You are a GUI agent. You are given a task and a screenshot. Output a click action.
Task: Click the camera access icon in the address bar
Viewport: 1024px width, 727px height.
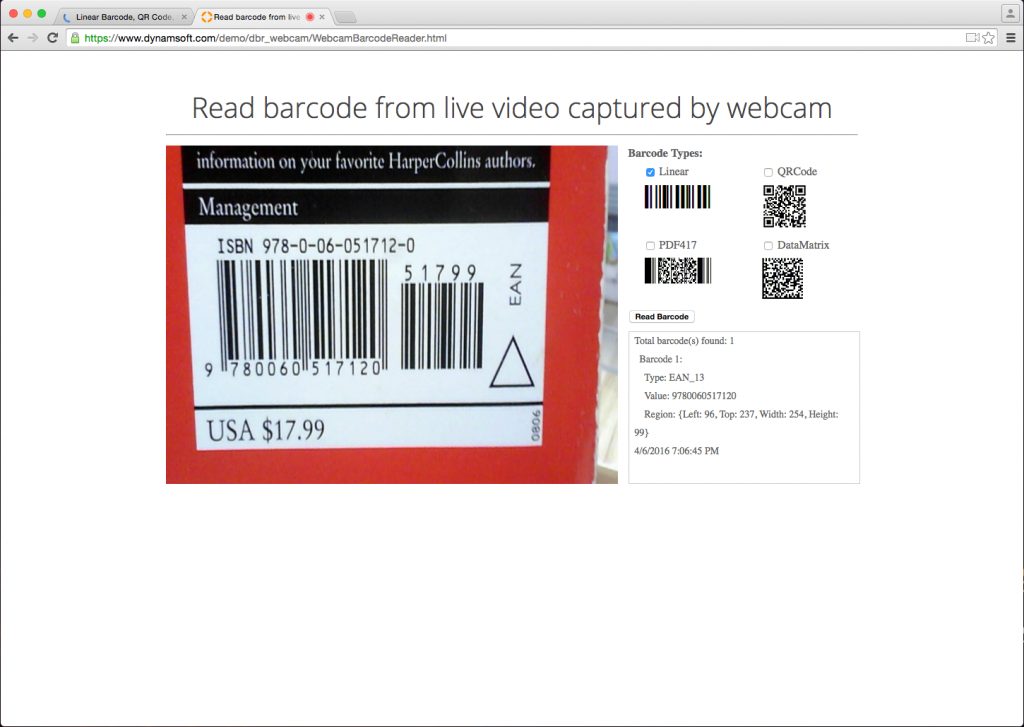(972, 38)
